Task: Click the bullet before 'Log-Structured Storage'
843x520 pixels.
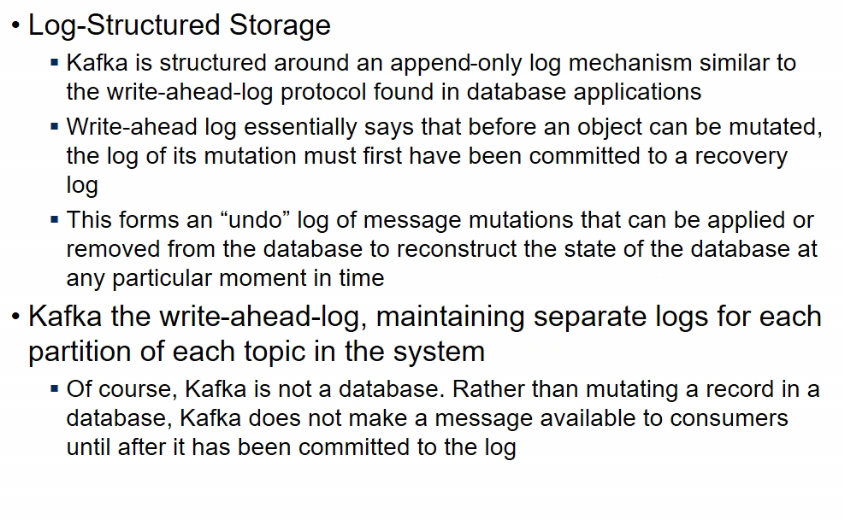Action: pos(16,25)
